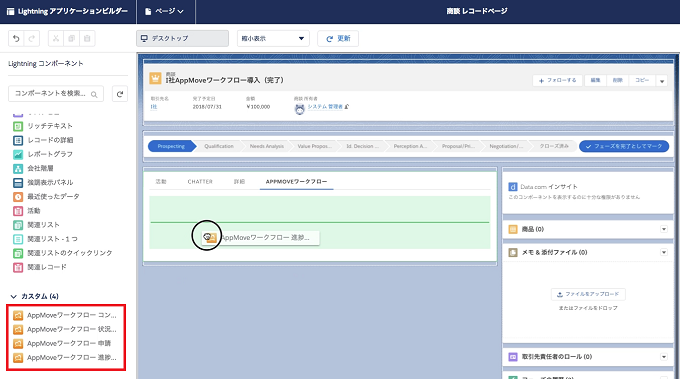Click the component search input field
This screenshot has width=680, height=379.
pos(56,94)
